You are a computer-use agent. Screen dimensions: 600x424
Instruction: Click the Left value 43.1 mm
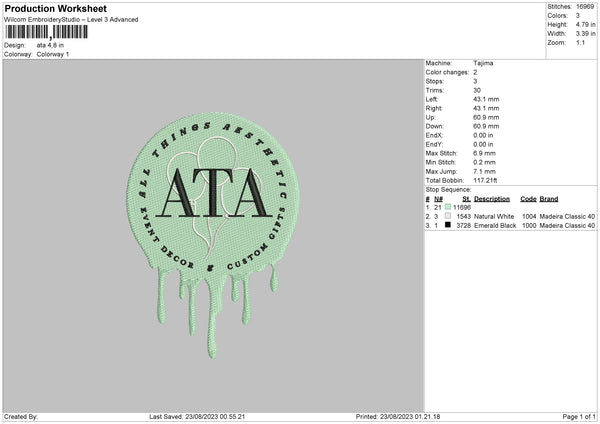pos(486,99)
